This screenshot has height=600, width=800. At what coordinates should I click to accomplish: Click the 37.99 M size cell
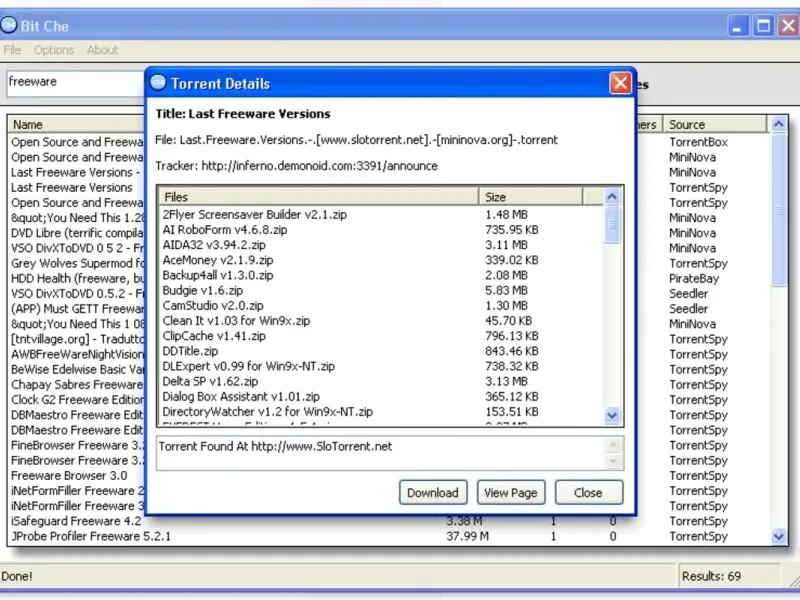click(x=467, y=536)
